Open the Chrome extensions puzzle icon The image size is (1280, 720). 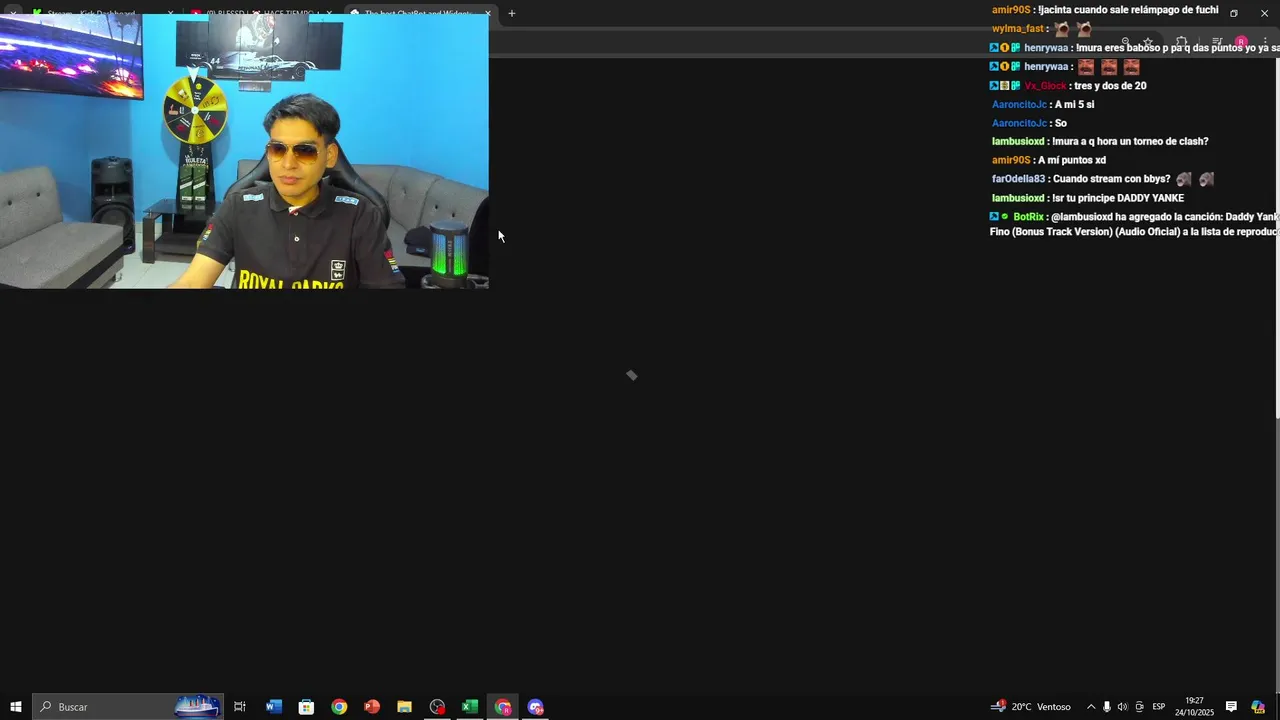point(1182,42)
